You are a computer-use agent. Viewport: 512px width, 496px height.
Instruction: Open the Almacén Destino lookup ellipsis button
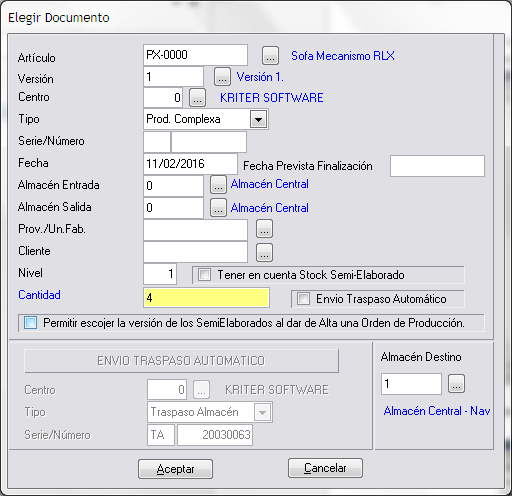click(456, 384)
